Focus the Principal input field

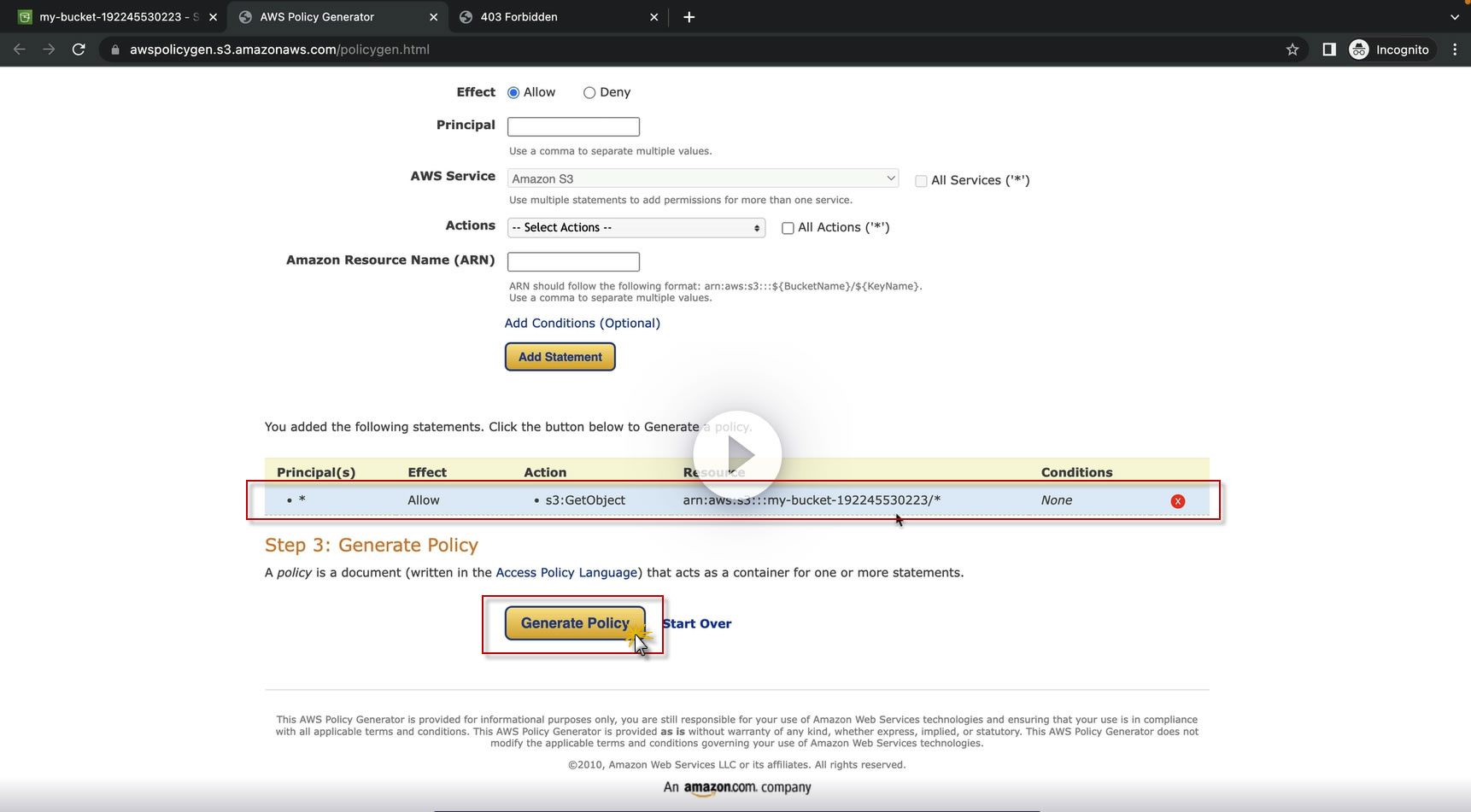[x=573, y=126]
